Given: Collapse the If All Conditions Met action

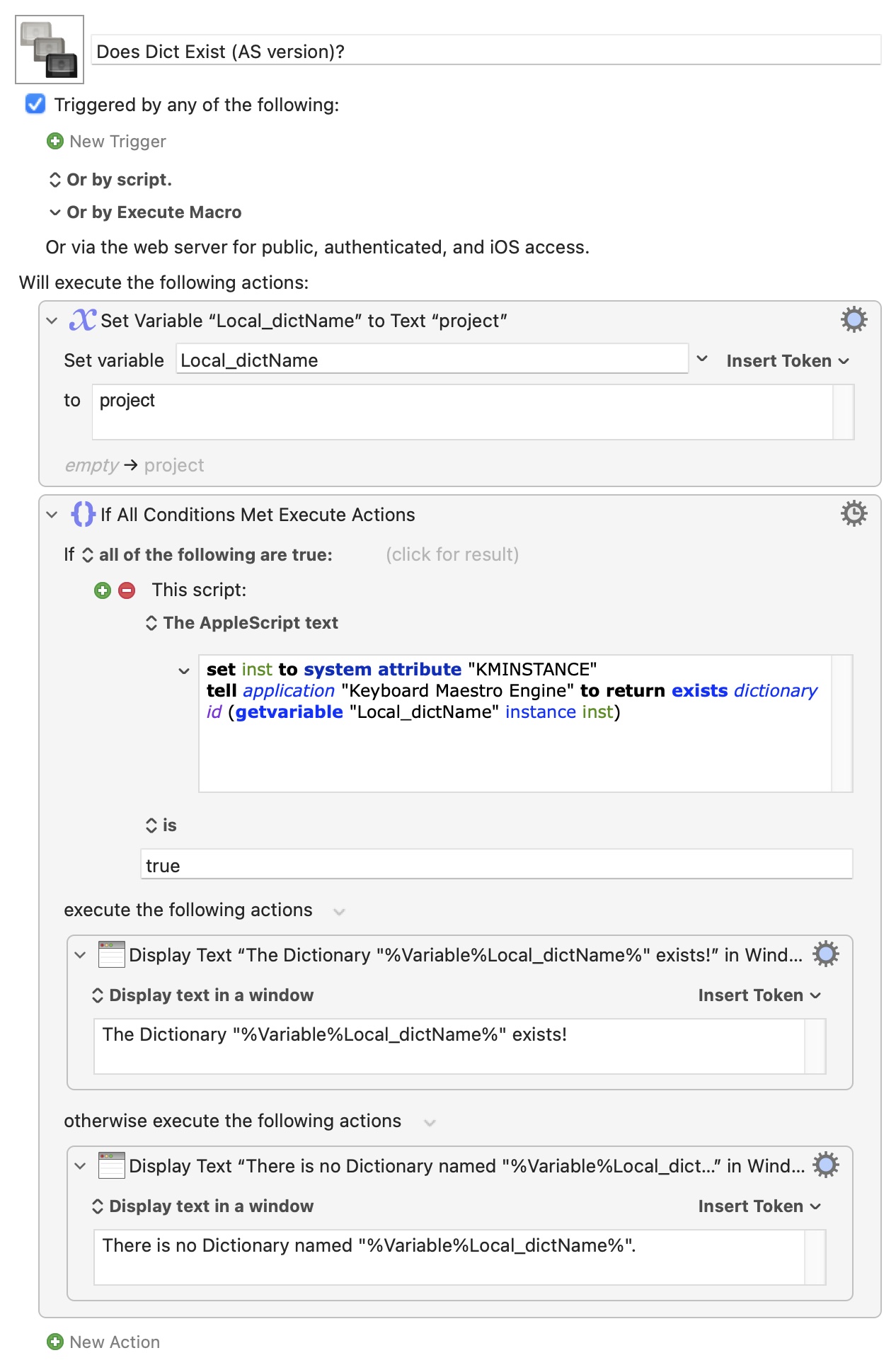Looking at the screenshot, I should pos(52,515).
